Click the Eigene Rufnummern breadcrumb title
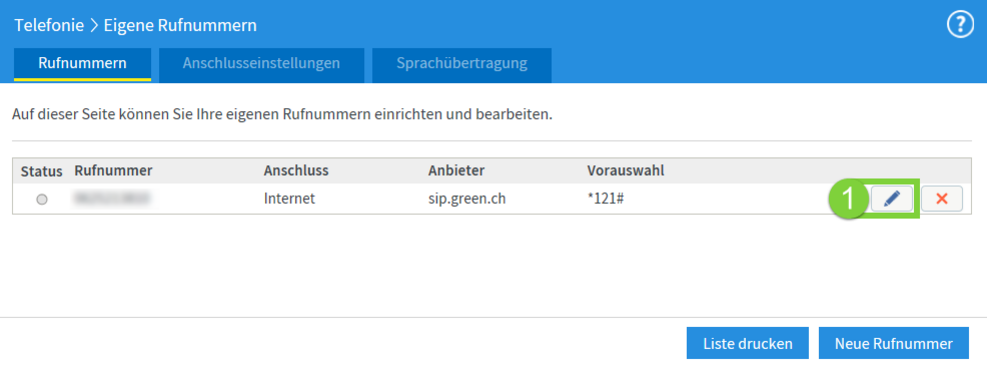 (180, 26)
